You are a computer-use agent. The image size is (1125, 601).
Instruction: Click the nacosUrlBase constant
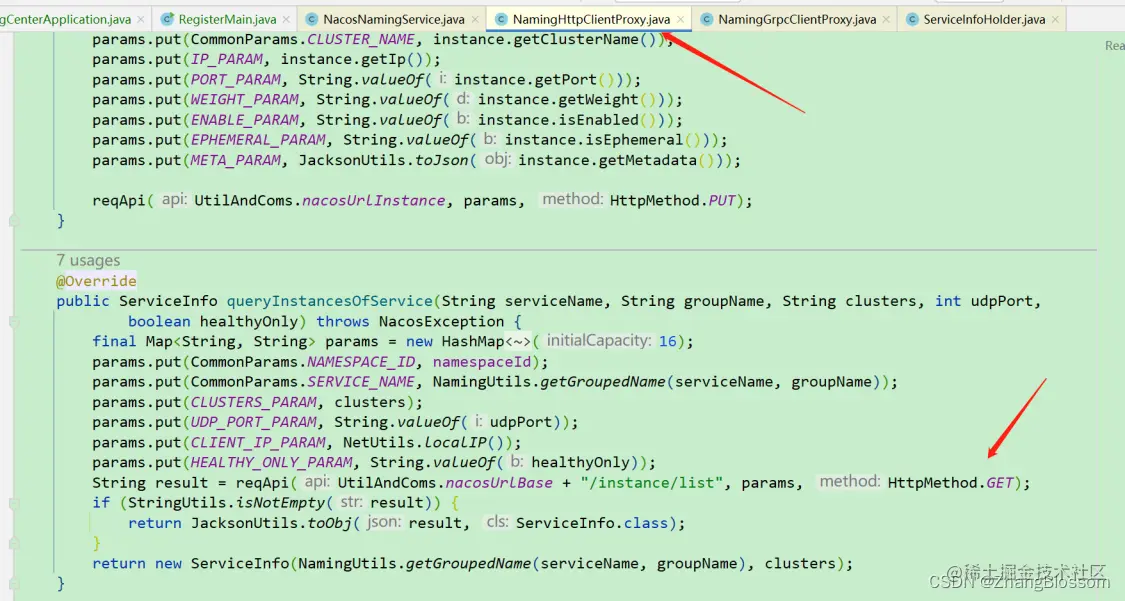499,483
